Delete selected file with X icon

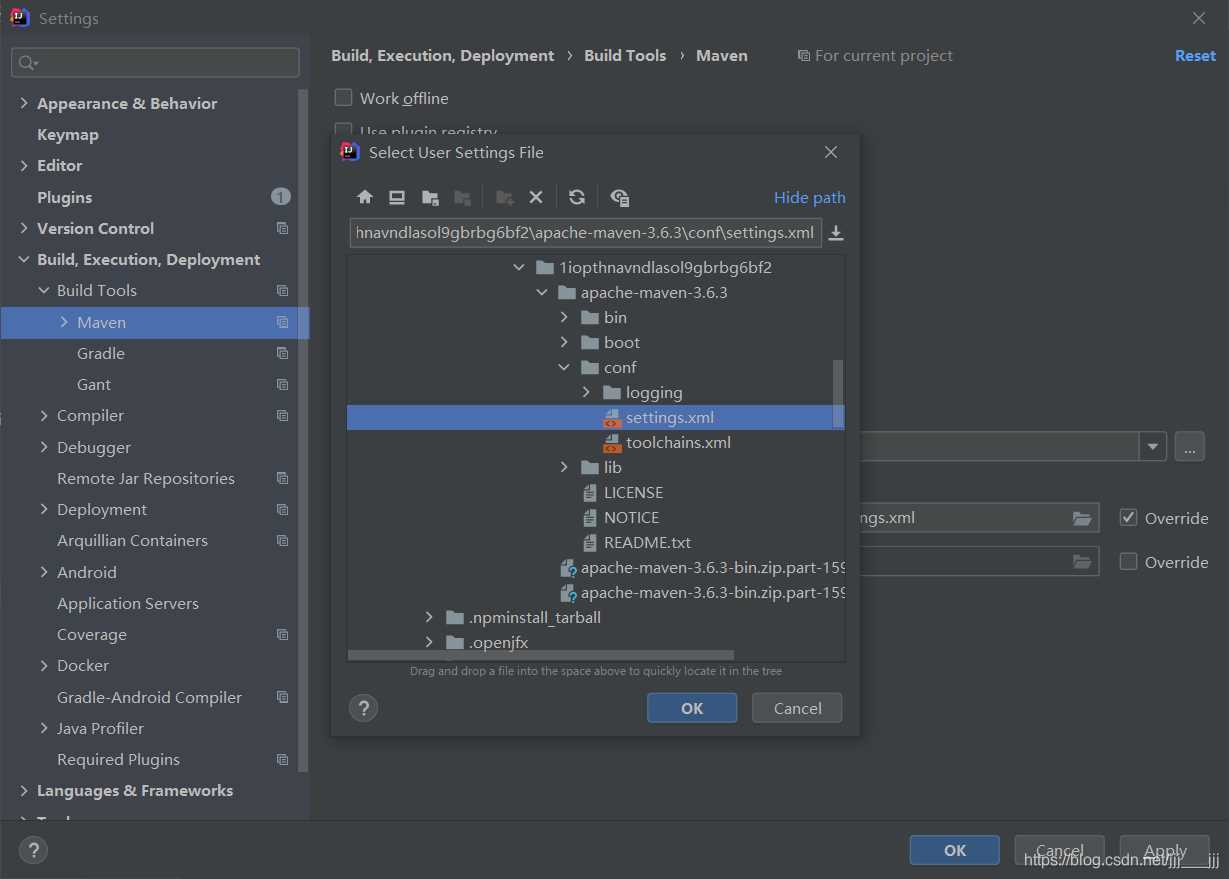click(536, 197)
